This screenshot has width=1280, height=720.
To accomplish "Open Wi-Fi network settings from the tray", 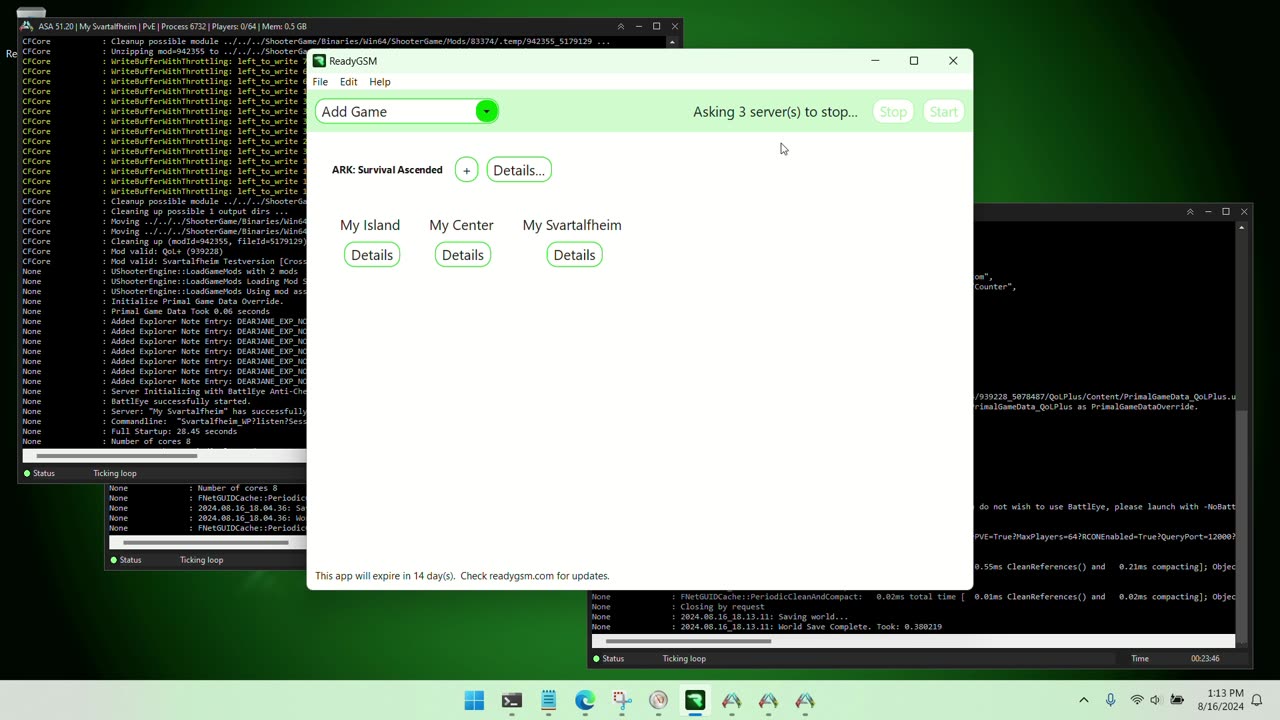I will (1137, 700).
